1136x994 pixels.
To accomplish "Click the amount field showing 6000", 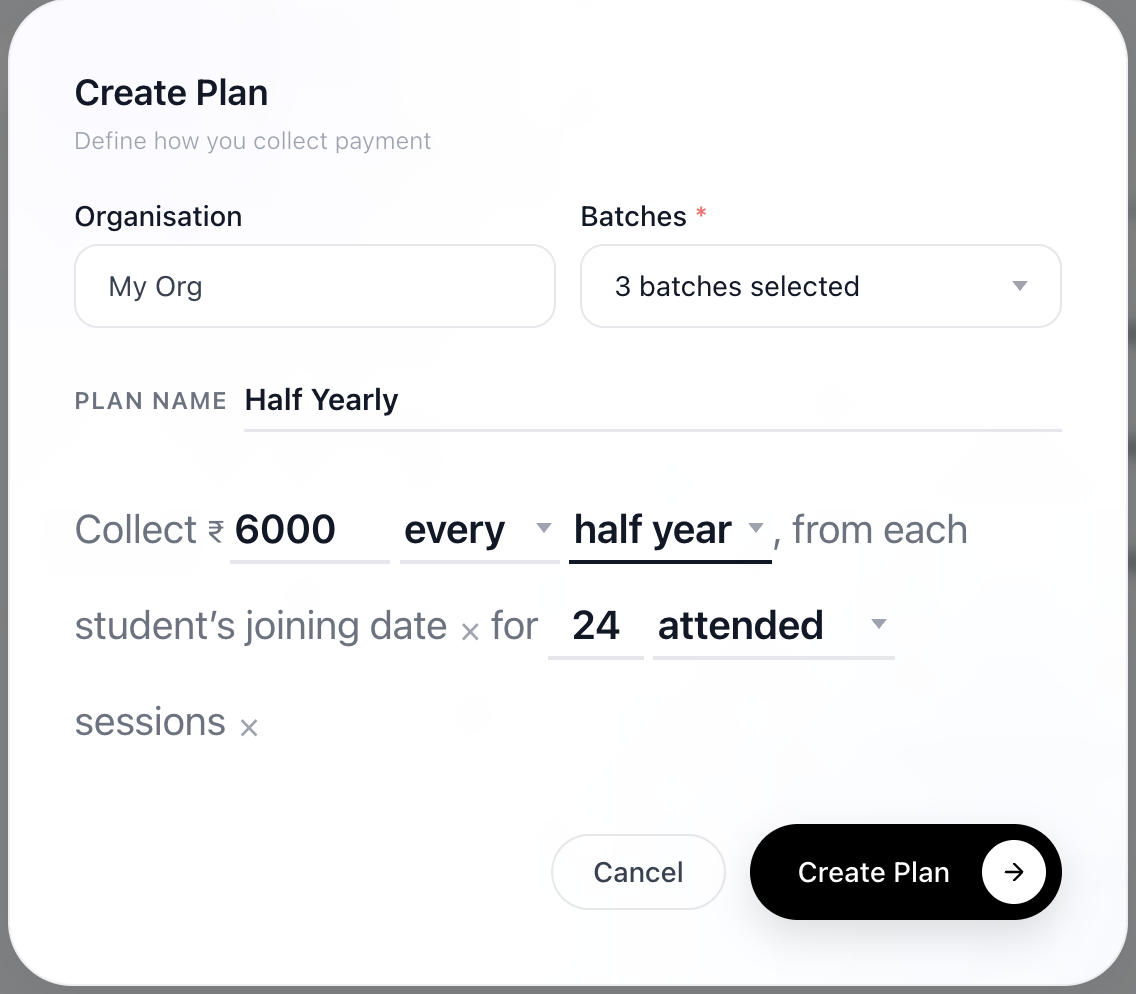I will click(x=310, y=531).
